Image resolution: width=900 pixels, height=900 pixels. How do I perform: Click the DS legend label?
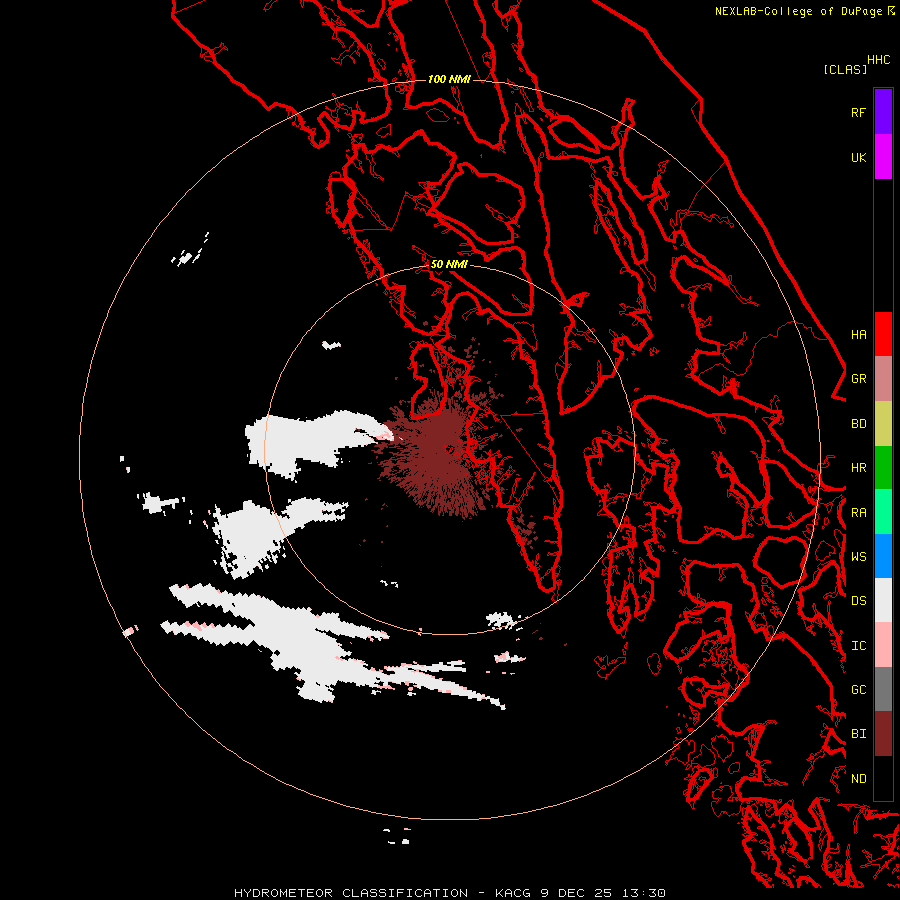858,600
